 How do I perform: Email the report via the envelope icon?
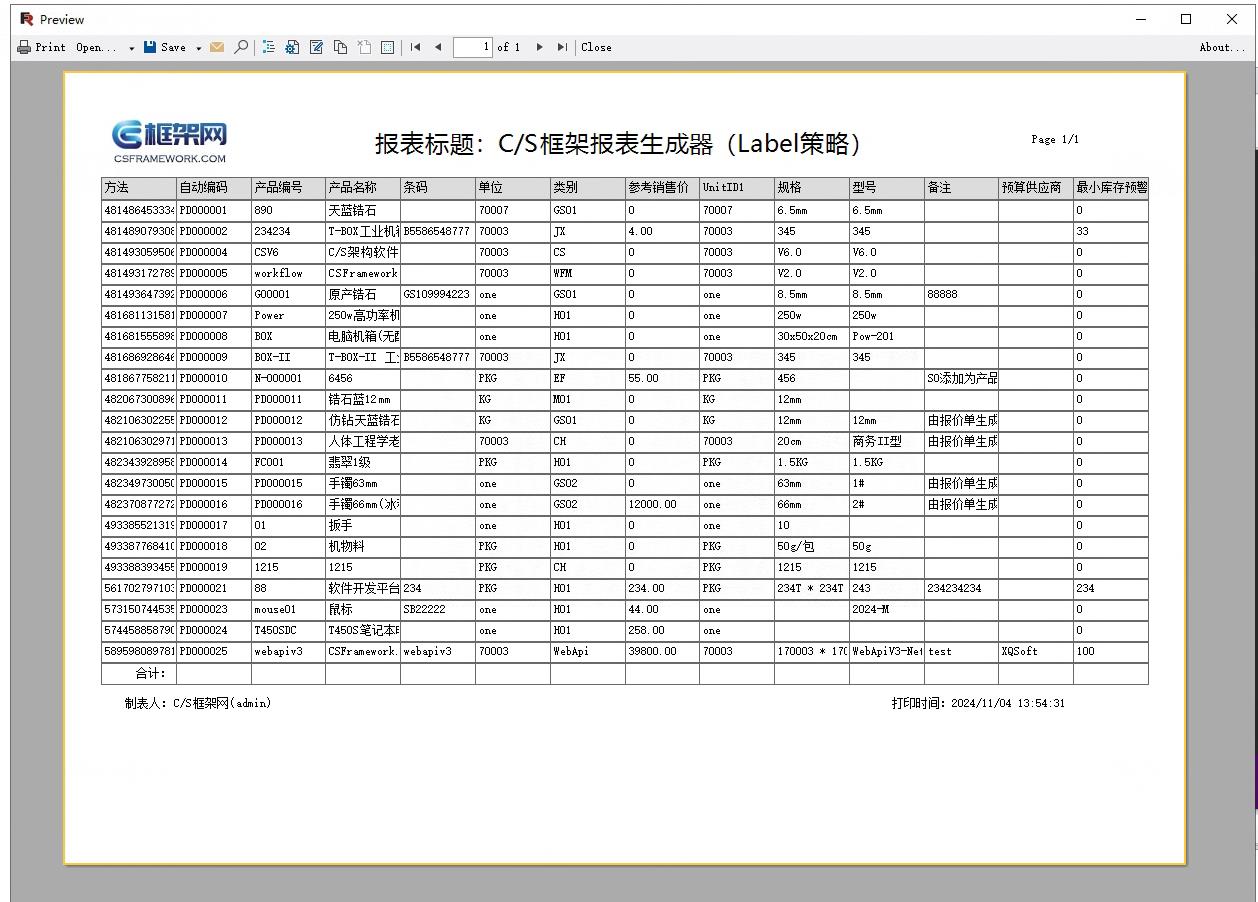coord(216,47)
